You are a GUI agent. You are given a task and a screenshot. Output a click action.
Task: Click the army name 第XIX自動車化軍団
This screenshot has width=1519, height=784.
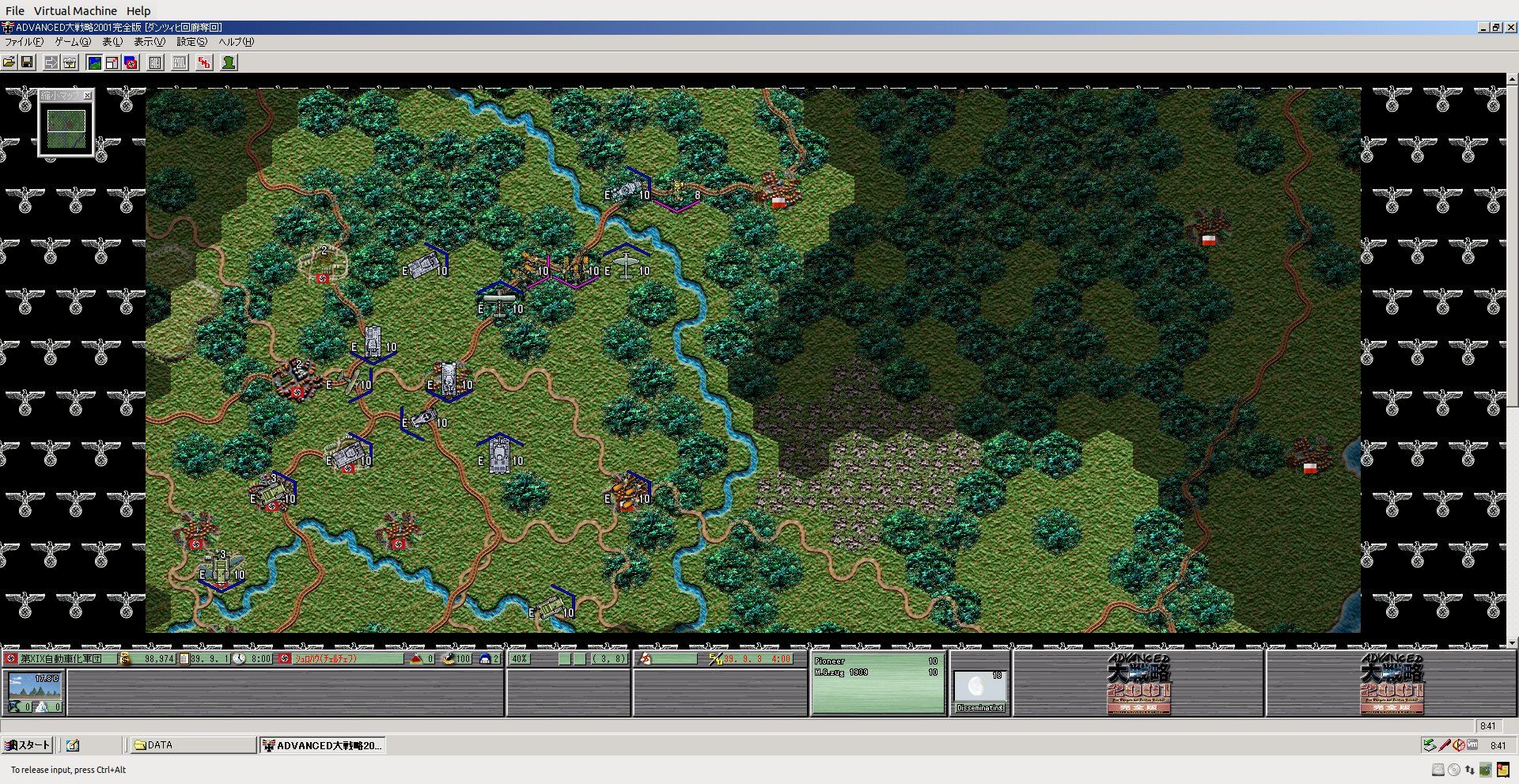(60, 658)
